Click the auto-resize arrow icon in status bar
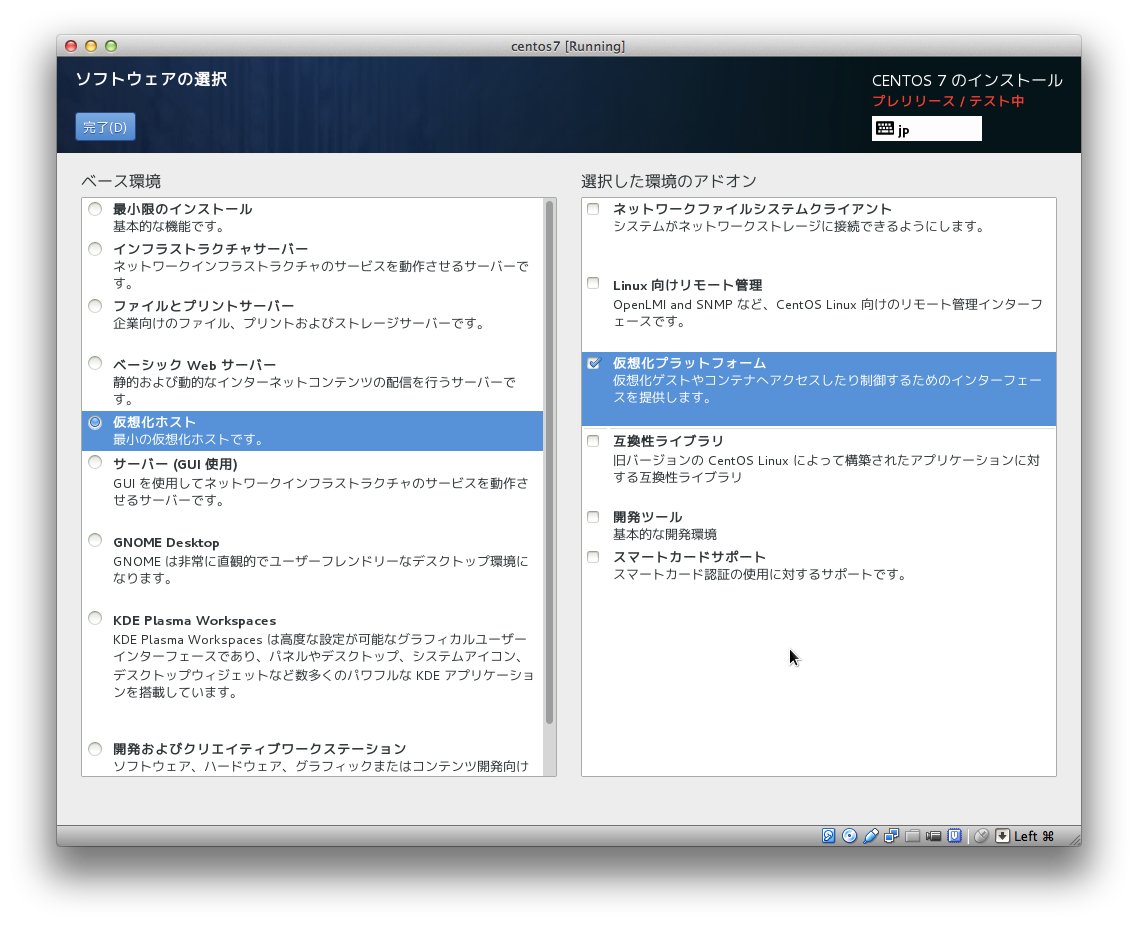1138x925 pixels. (1003, 836)
